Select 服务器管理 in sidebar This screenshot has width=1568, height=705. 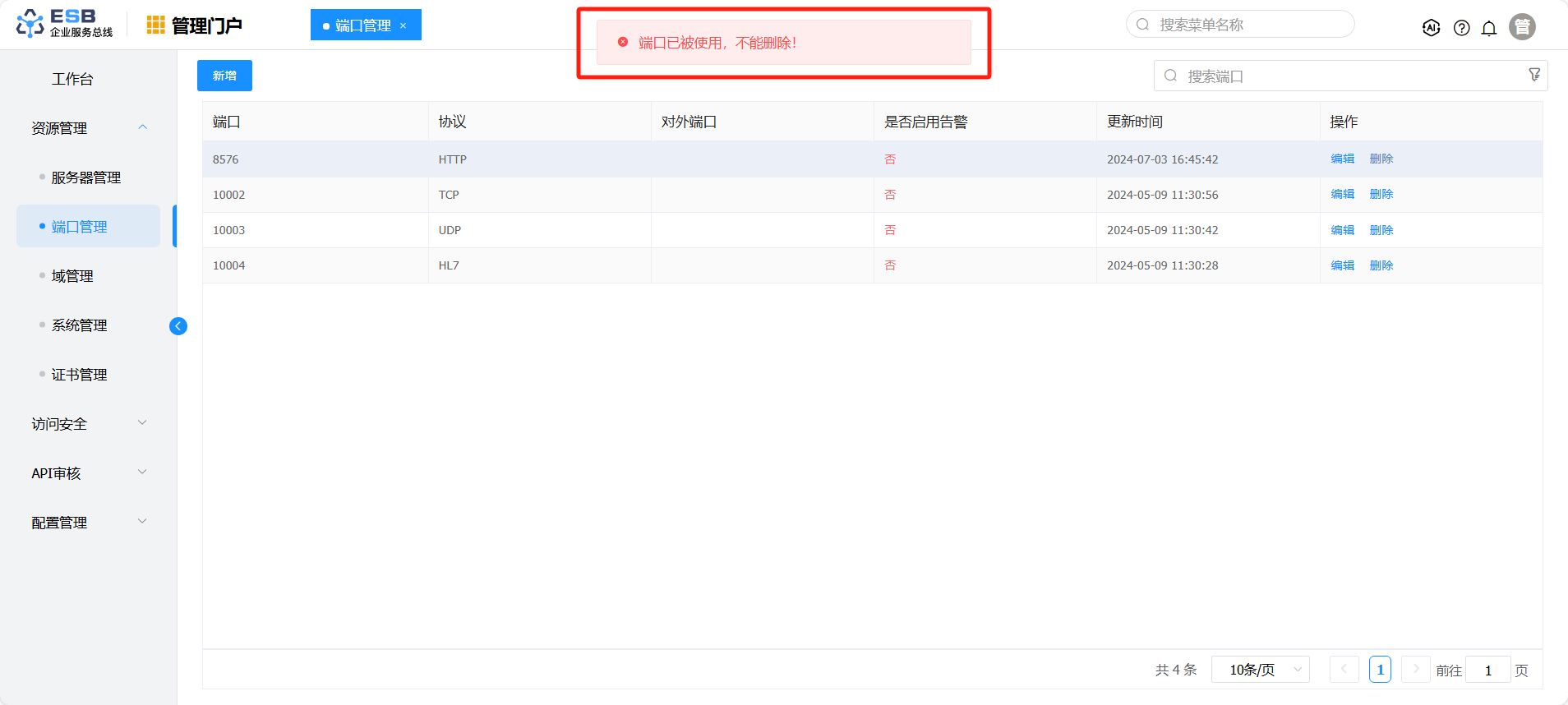tap(85, 177)
